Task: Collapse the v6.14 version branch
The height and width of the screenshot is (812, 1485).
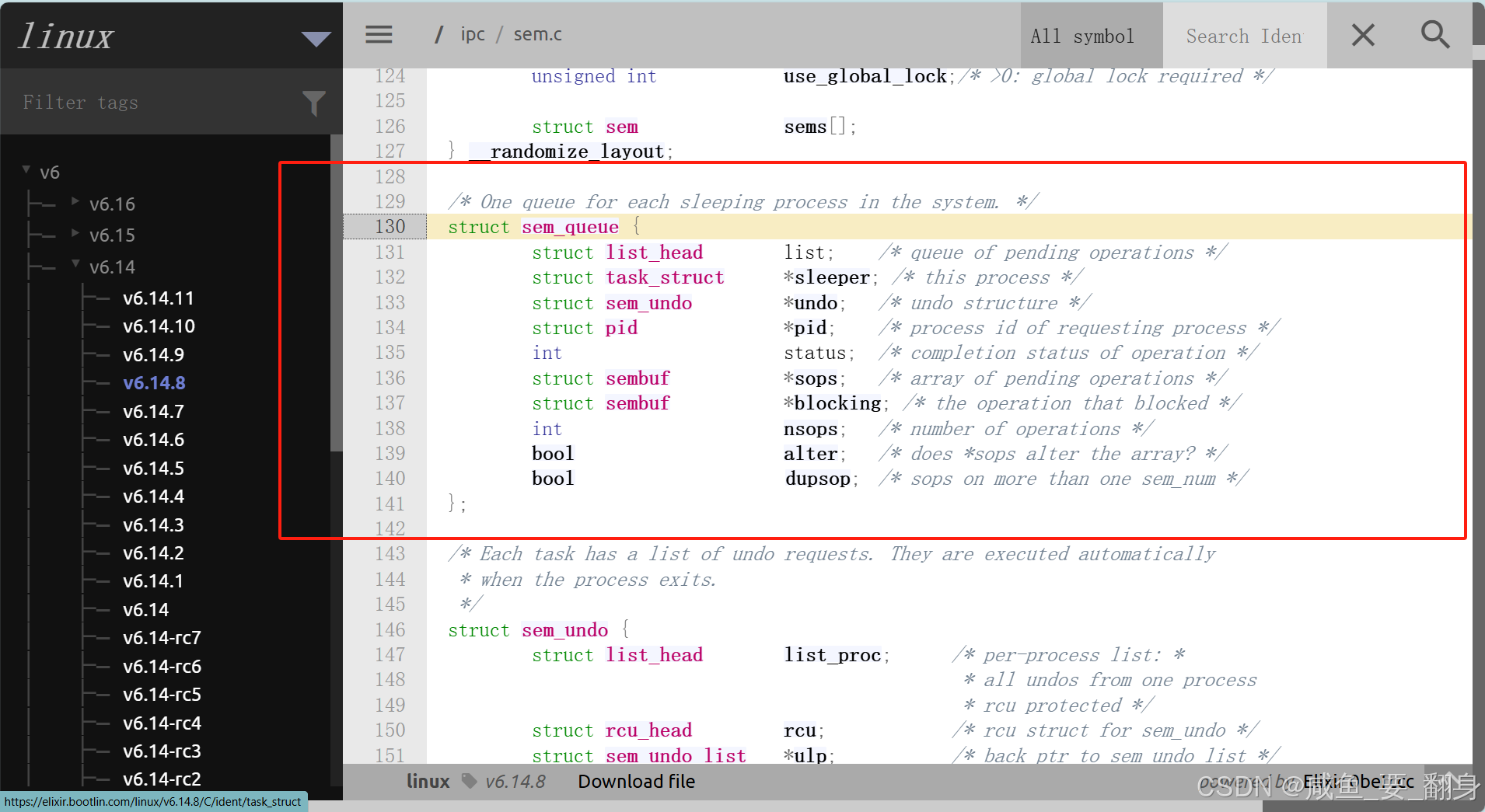Action: [75, 264]
